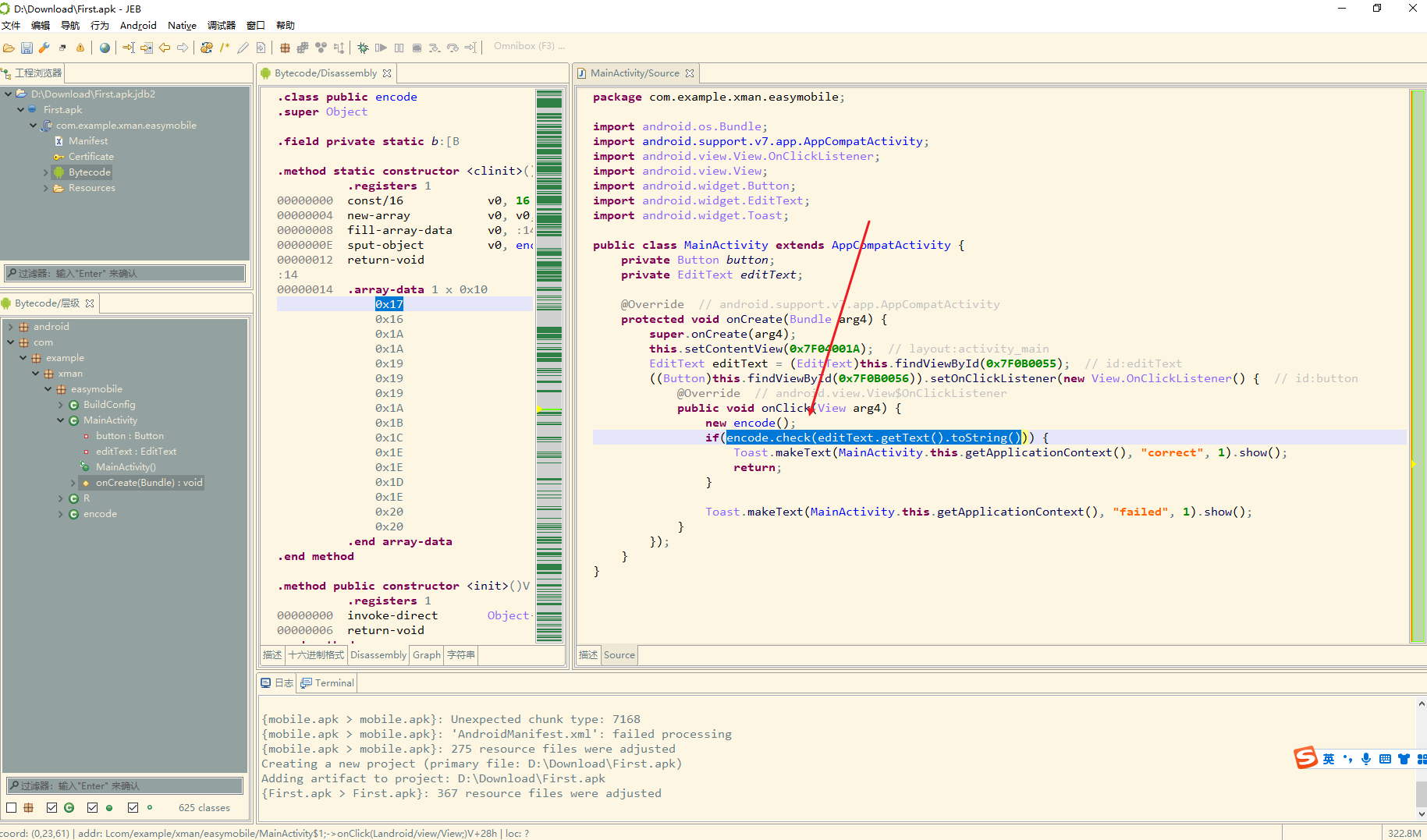Collapse com.example.xman.easymobile project node

(34, 125)
